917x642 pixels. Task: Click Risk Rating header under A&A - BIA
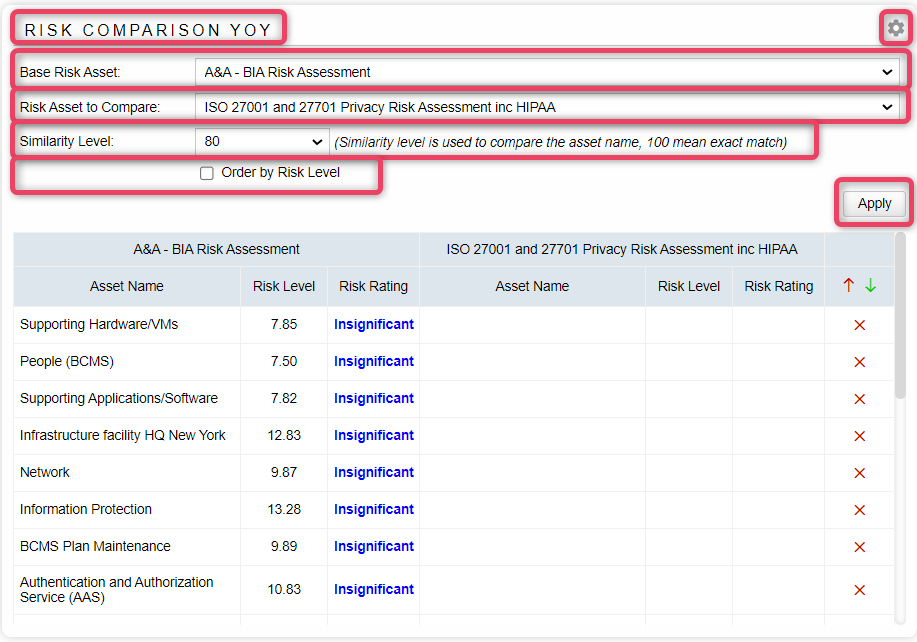(373, 287)
